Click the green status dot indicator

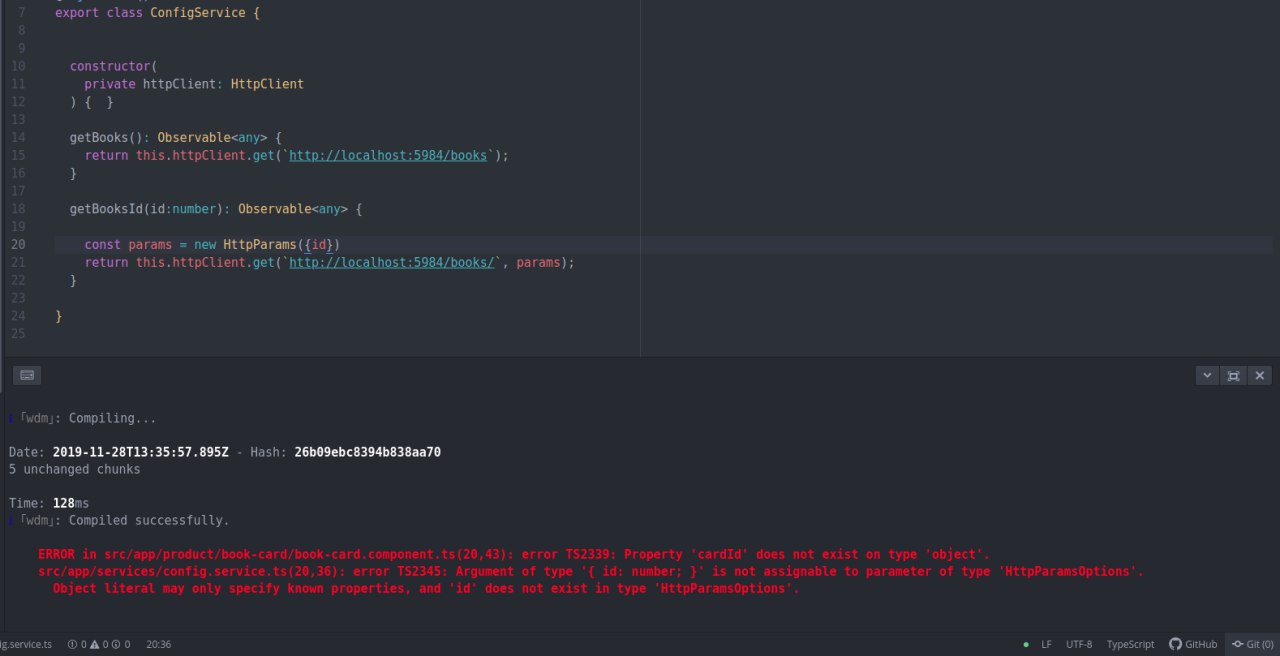[1026, 644]
